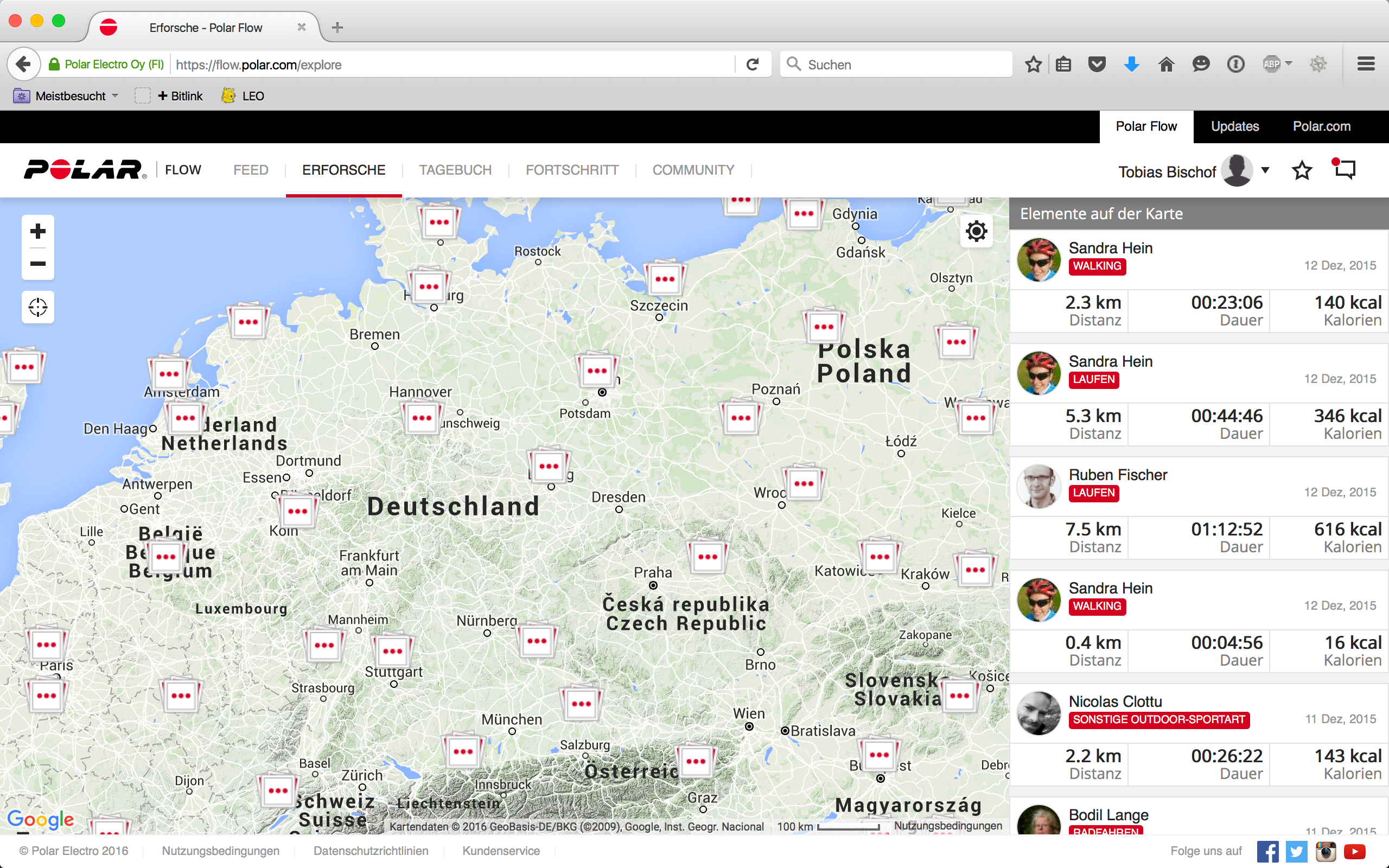1389x868 pixels.
Task: Click the training marker near Bremen coast
Action: (248, 322)
